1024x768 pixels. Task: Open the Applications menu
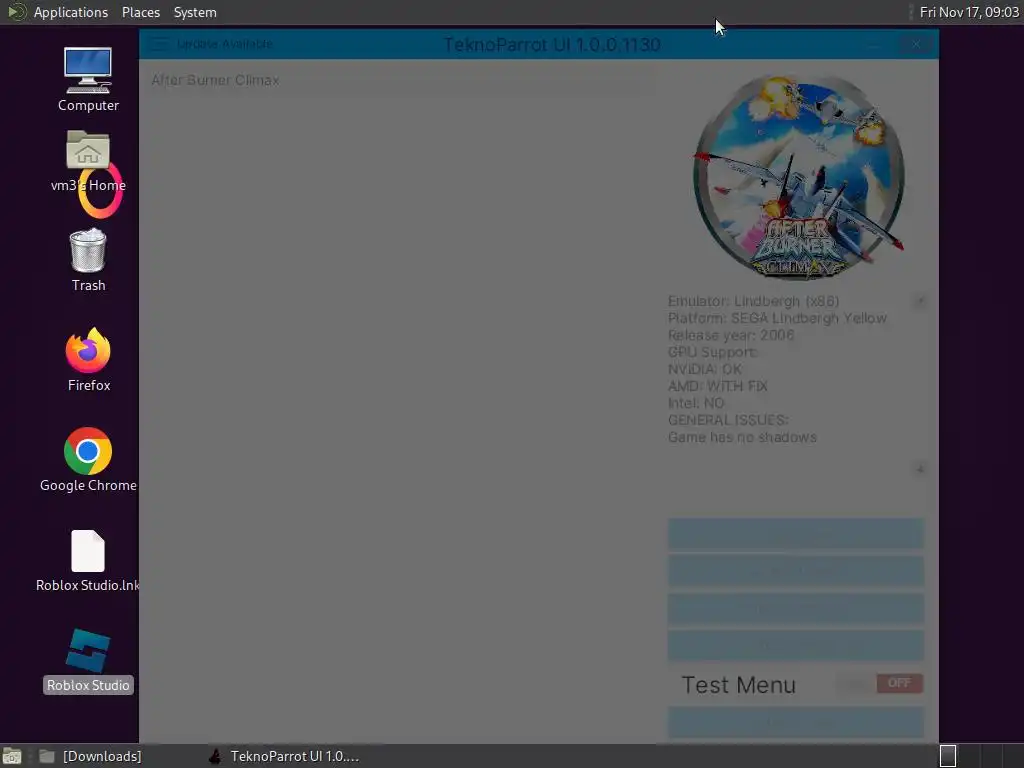(71, 12)
